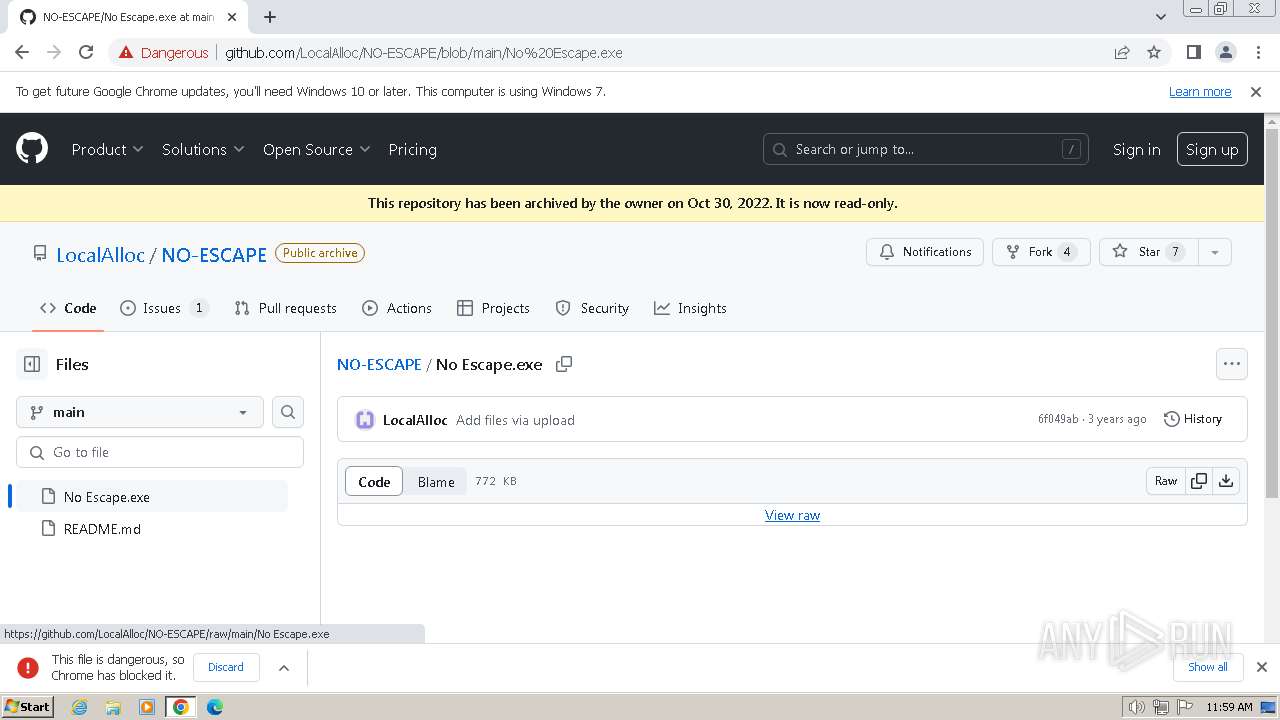Open Chrome three-dot menu
Viewport: 1280px width, 720px height.
(1256, 53)
